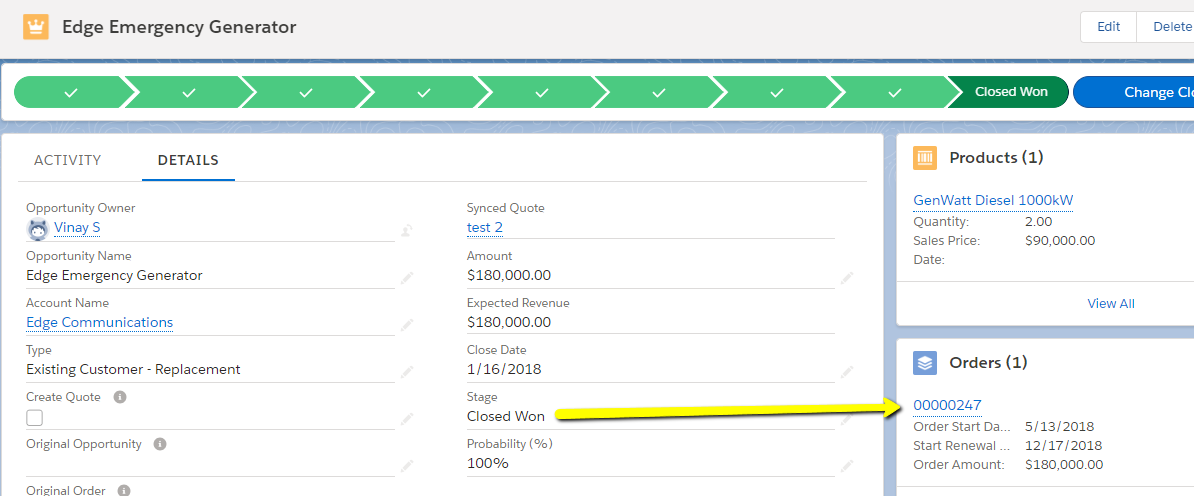Click the Order Amount value $180,000.00

1064,465
